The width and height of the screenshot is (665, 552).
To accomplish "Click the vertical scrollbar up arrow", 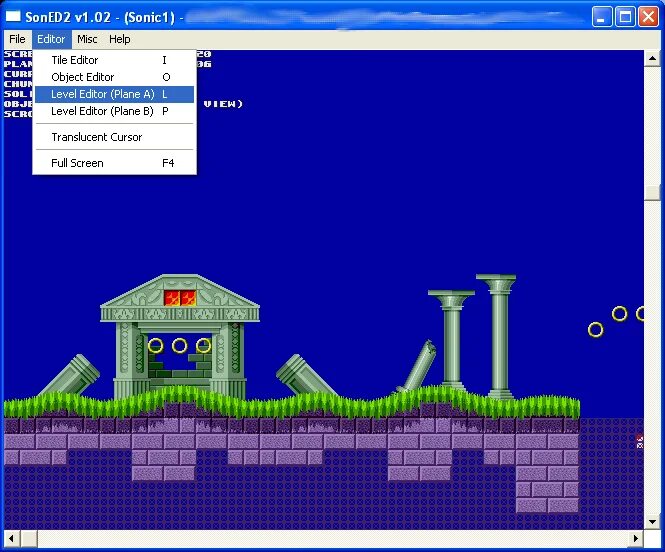I will [x=652, y=58].
